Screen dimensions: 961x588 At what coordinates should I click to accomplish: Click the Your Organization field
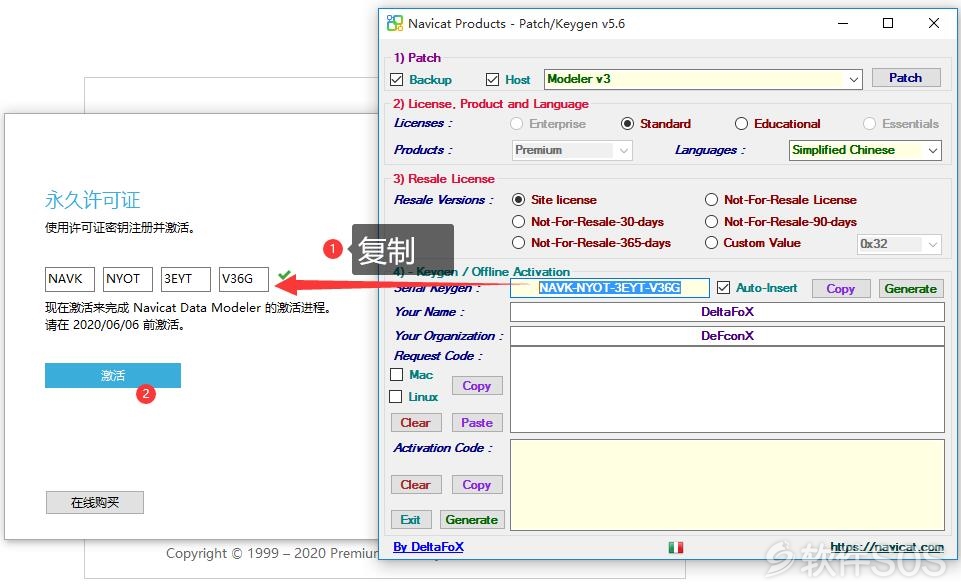(727, 336)
